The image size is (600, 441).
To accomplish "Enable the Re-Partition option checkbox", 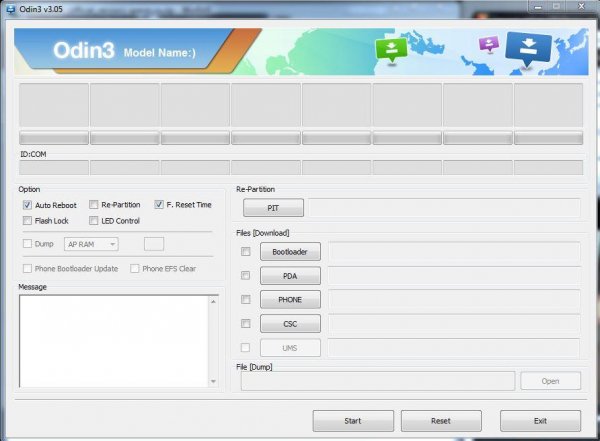I will [x=93, y=204].
